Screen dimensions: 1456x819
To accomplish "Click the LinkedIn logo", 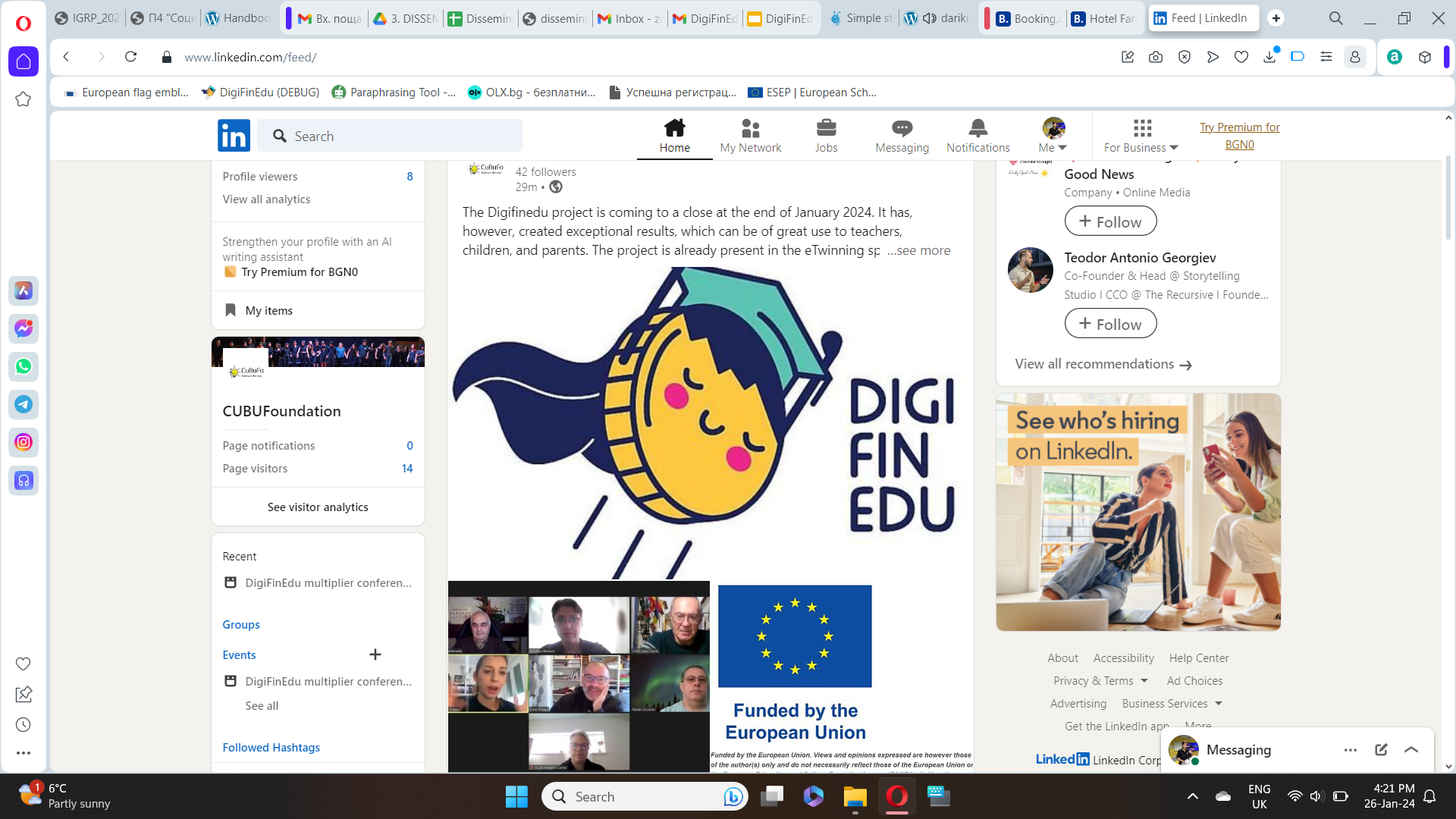I will point(234,136).
